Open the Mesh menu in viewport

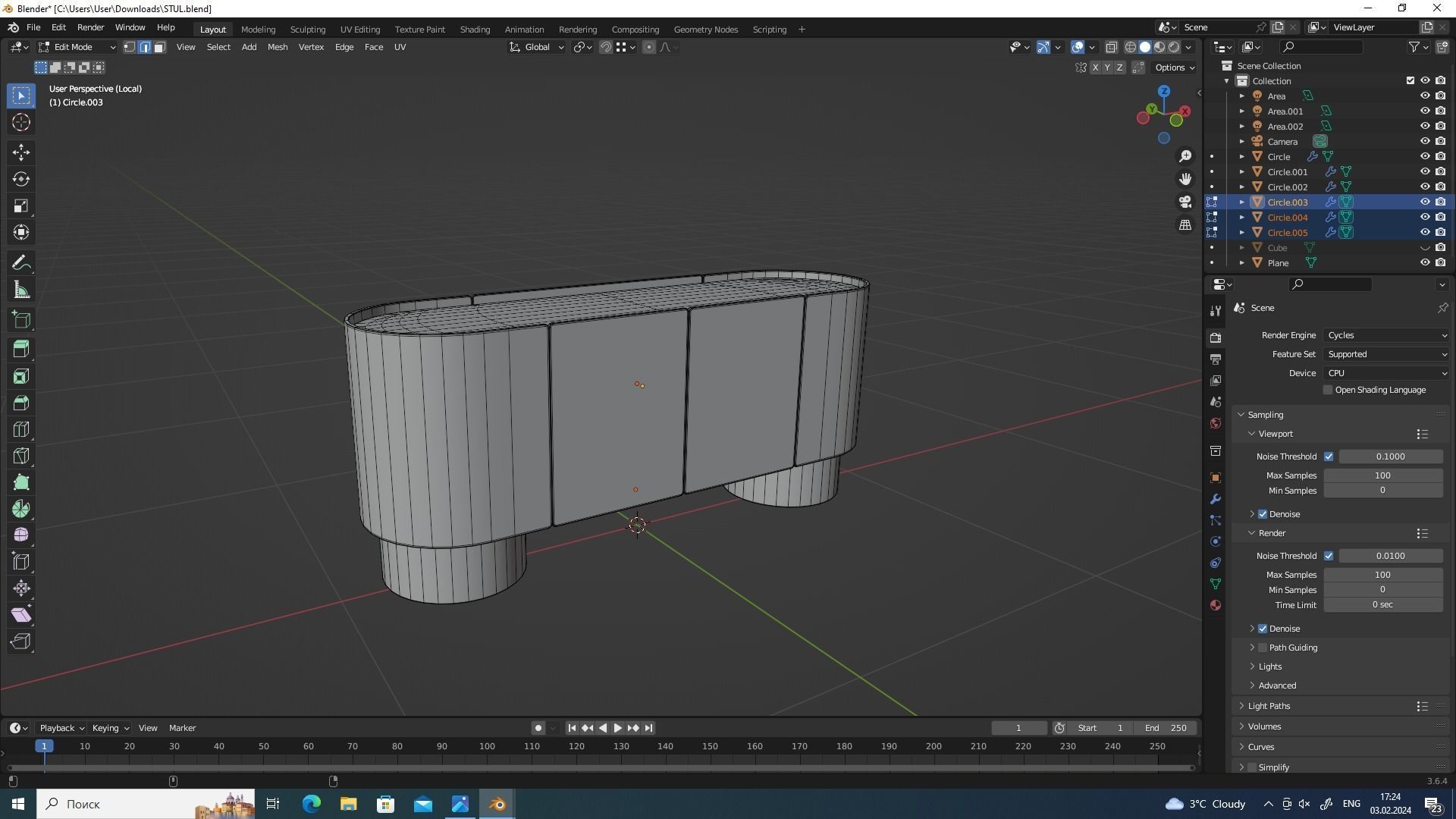click(x=277, y=47)
